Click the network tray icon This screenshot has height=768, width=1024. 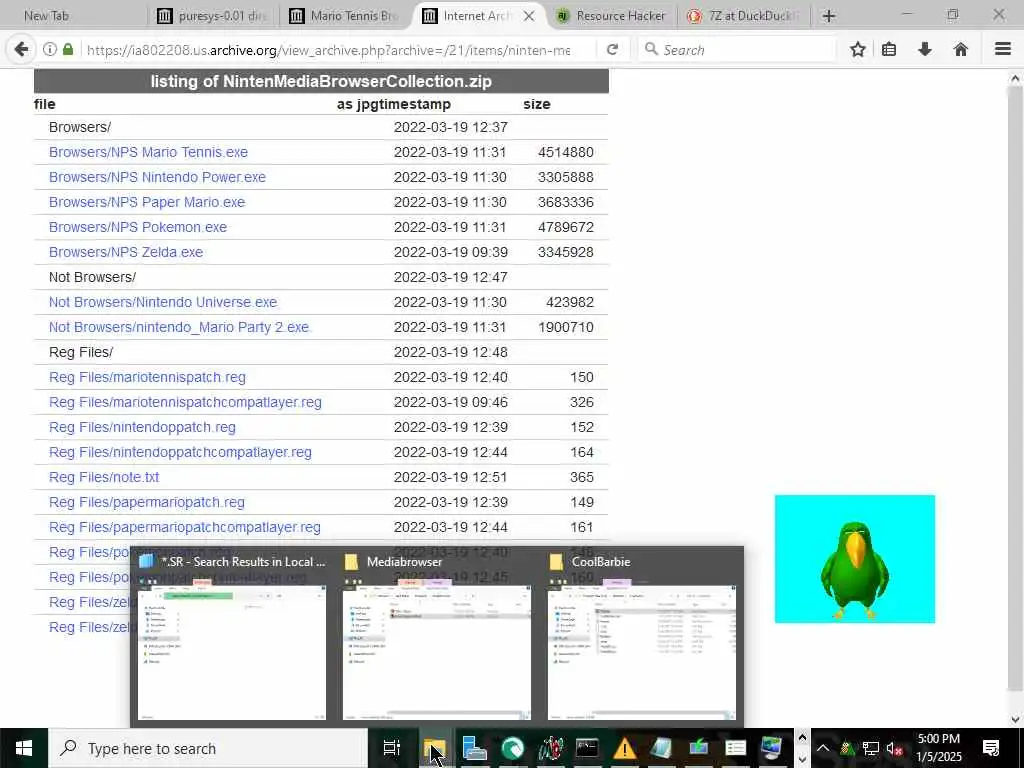(x=871, y=748)
